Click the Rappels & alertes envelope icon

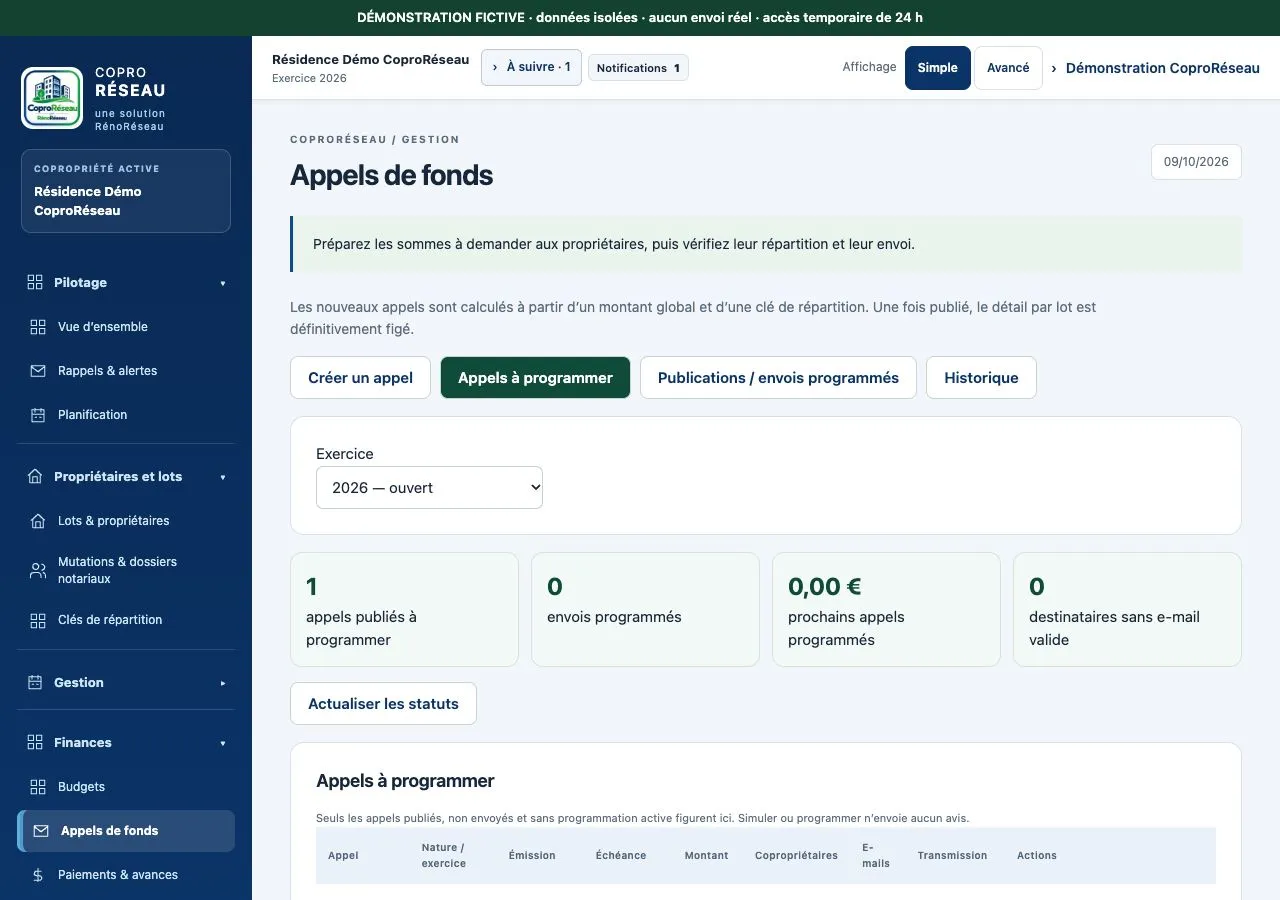tap(38, 371)
